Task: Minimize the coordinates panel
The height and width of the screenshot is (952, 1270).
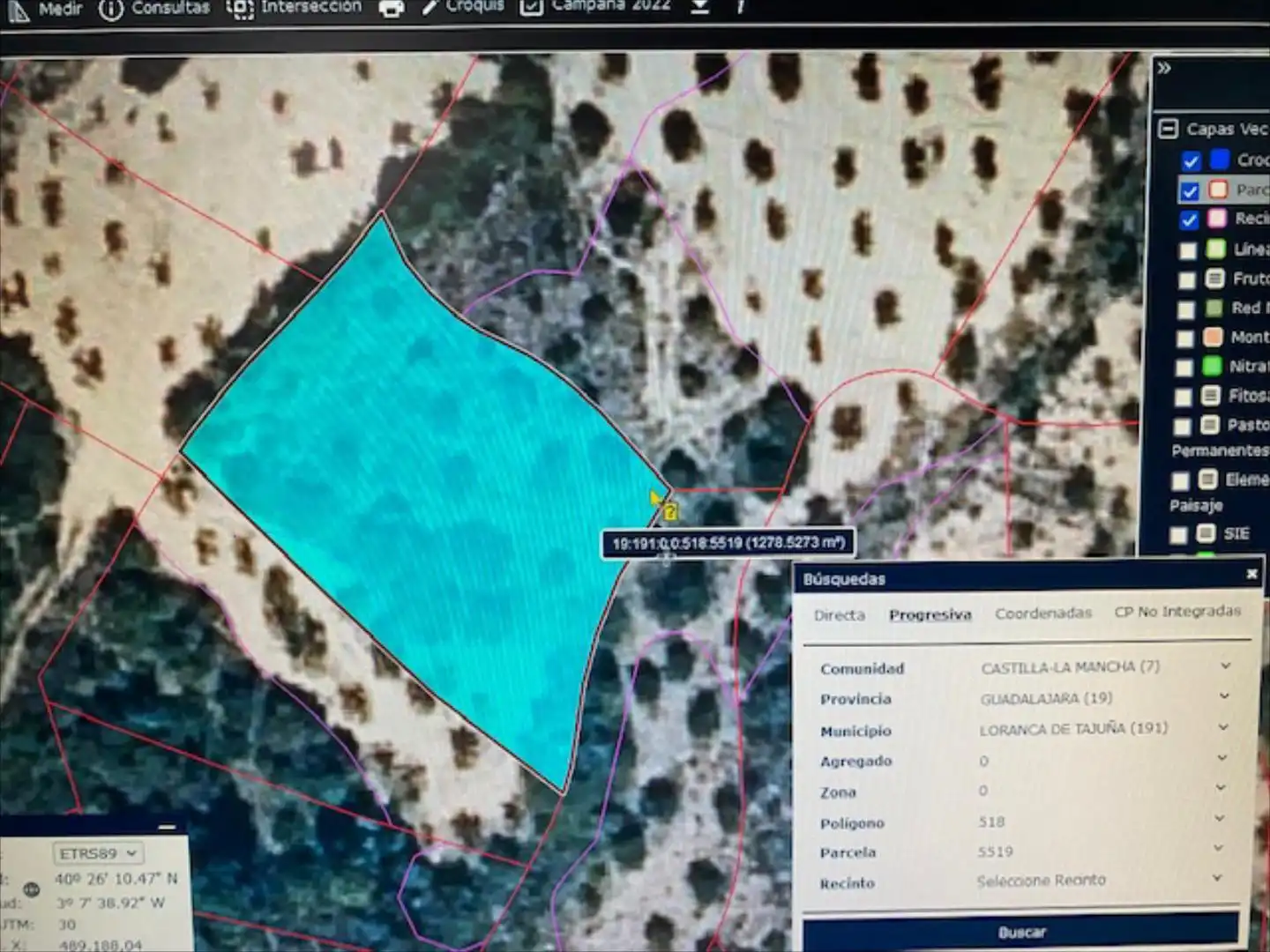Action: pyautogui.click(x=167, y=828)
